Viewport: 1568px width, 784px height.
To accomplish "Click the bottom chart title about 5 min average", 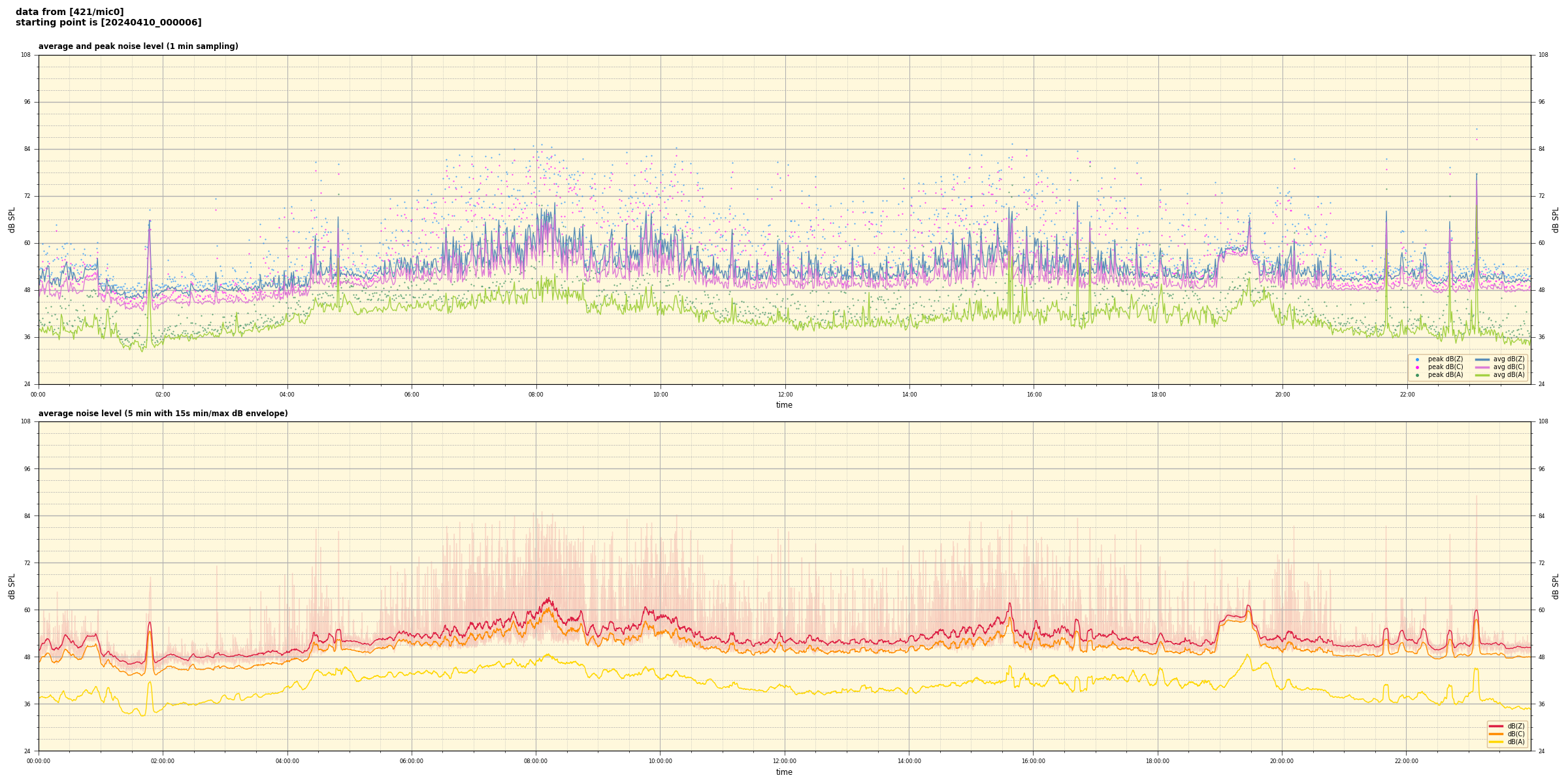I will tap(163, 414).
